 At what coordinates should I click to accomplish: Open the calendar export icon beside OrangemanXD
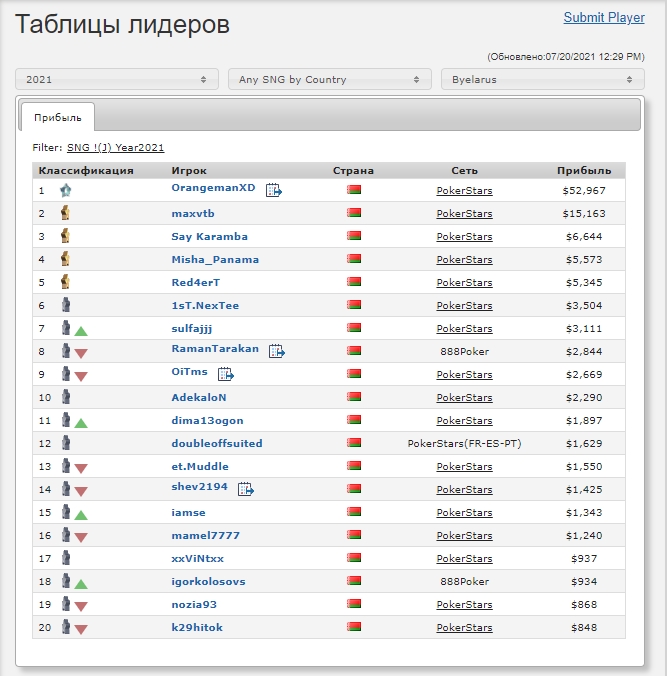273,190
